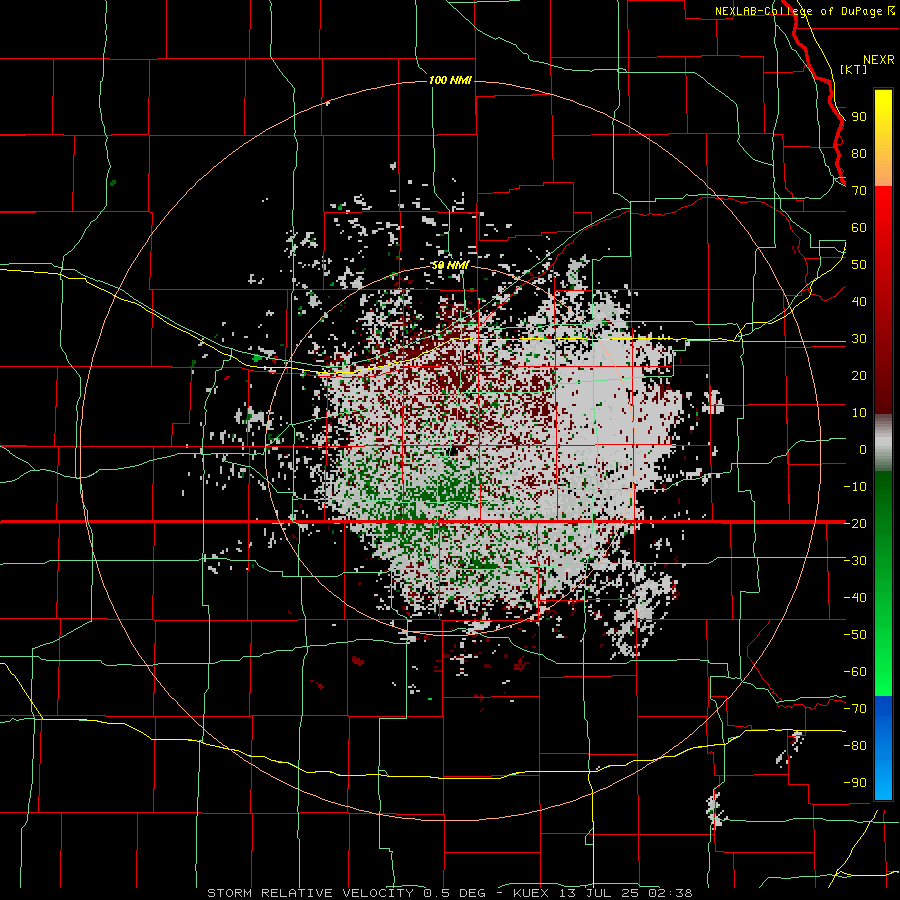Select the positive 70 knot scale label
900x900 pixels.
click(x=859, y=191)
